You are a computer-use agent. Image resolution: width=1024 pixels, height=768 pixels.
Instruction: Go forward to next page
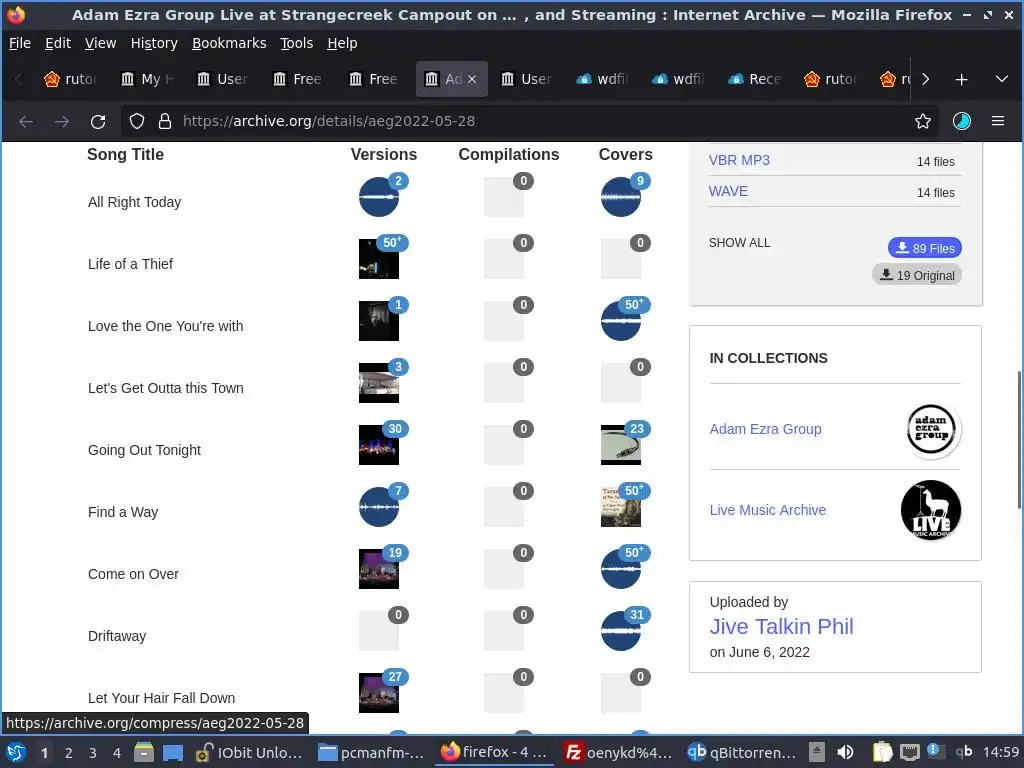click(x=62, y=121)
